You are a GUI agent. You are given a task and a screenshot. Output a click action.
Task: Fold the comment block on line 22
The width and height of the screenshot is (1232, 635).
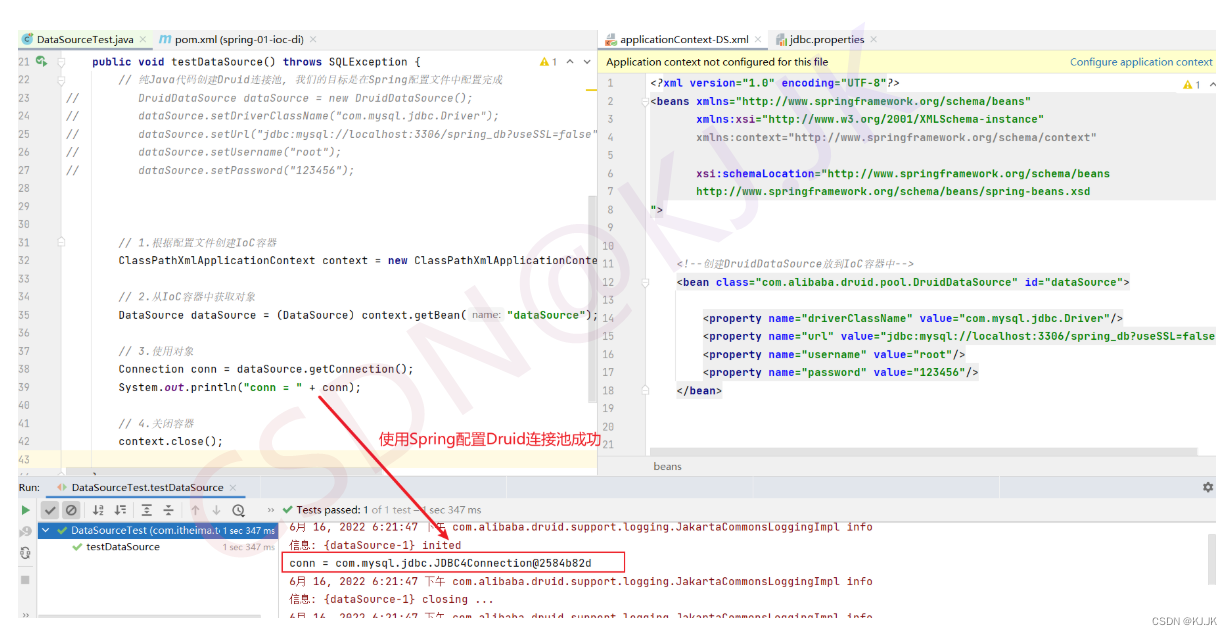[61, 80]
